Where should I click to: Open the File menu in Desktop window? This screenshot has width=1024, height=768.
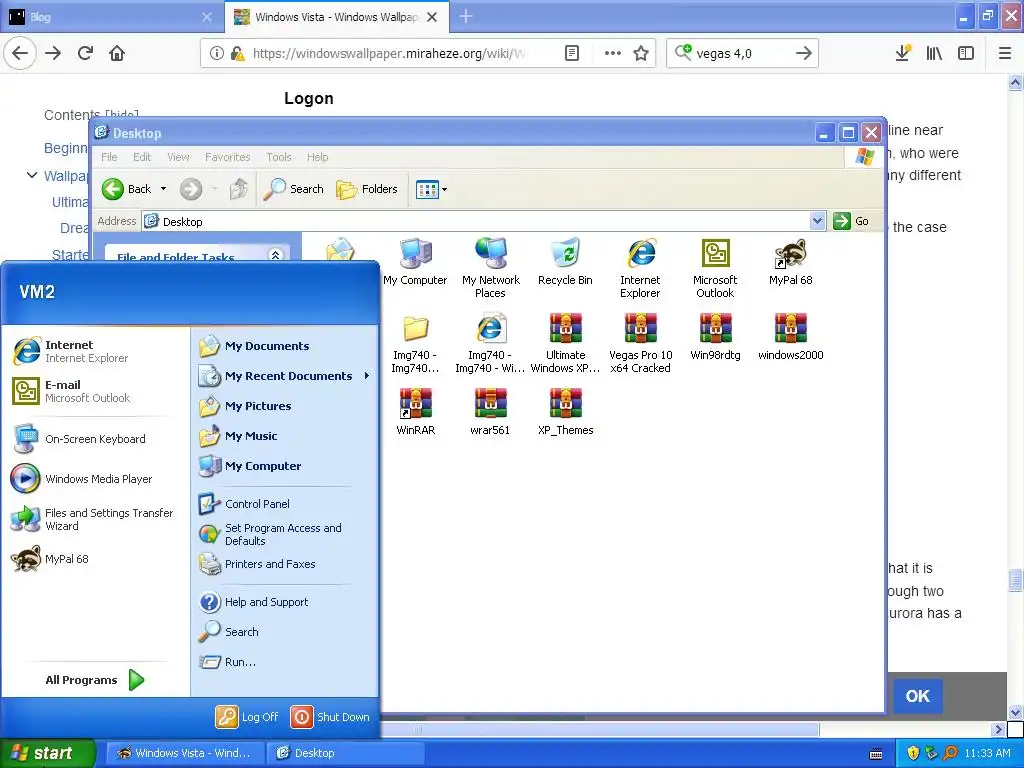pos(109,157)
